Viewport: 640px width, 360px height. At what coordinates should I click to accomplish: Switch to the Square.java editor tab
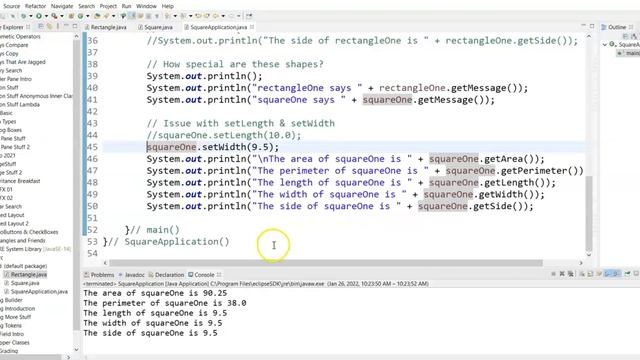(x=156, y=27)
